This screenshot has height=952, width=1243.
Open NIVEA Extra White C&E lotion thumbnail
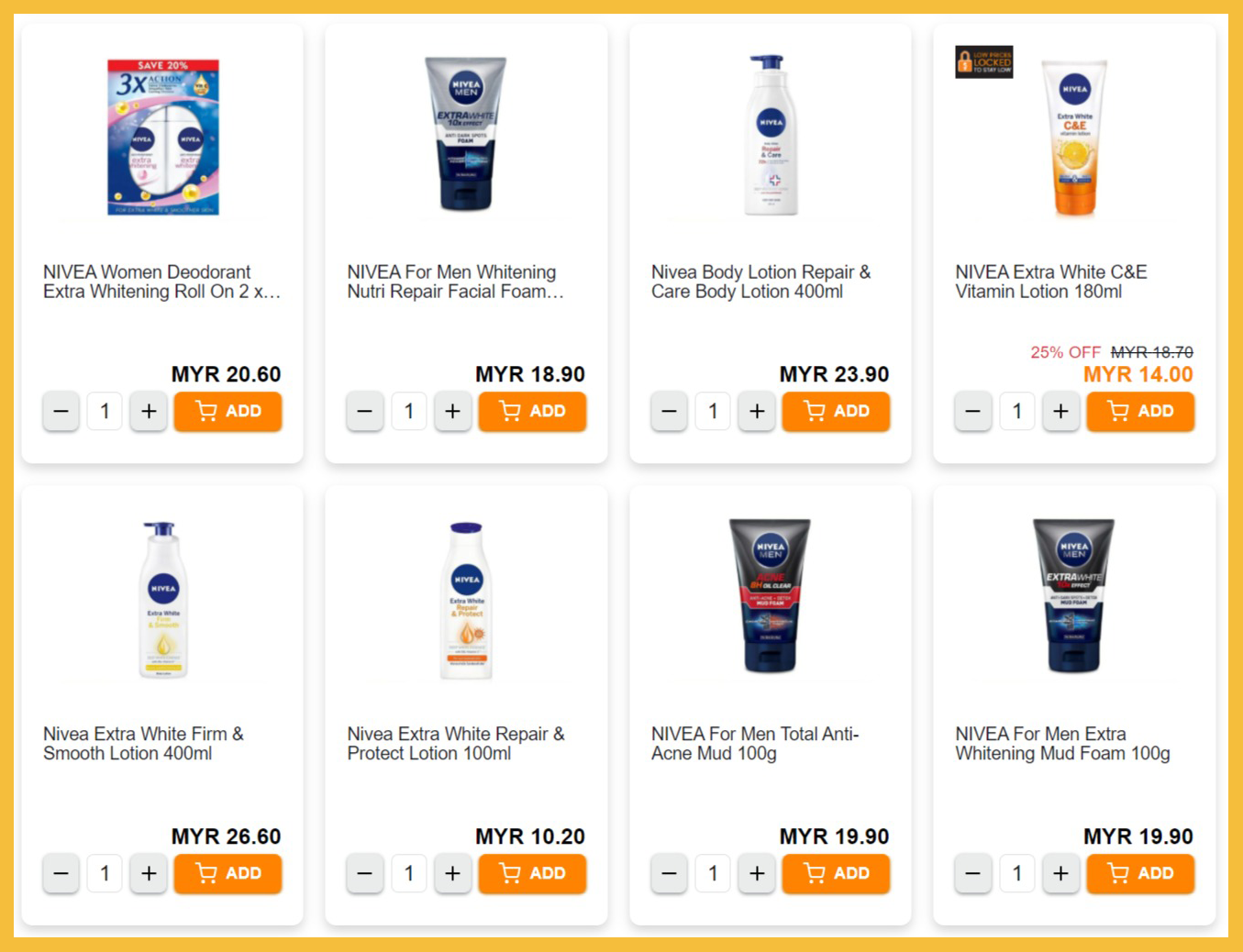click(1074, 138)
